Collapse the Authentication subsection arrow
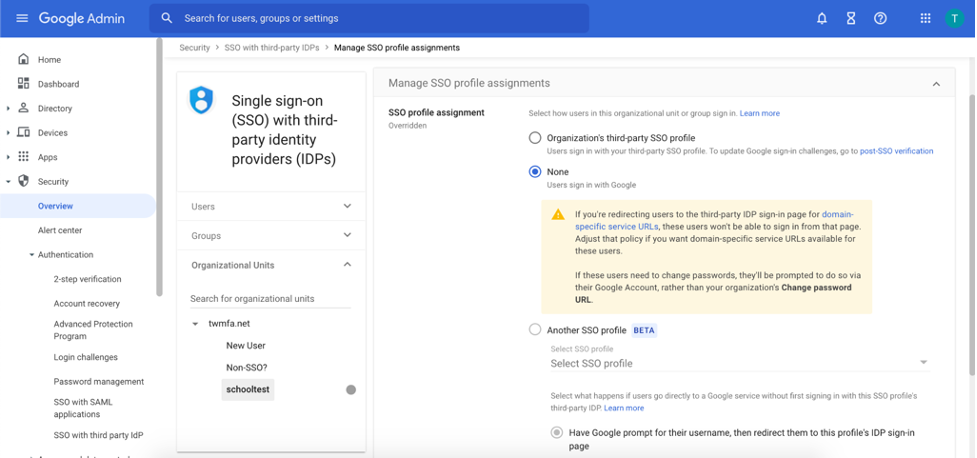The image size is (977, 458). tap(32, 255)
